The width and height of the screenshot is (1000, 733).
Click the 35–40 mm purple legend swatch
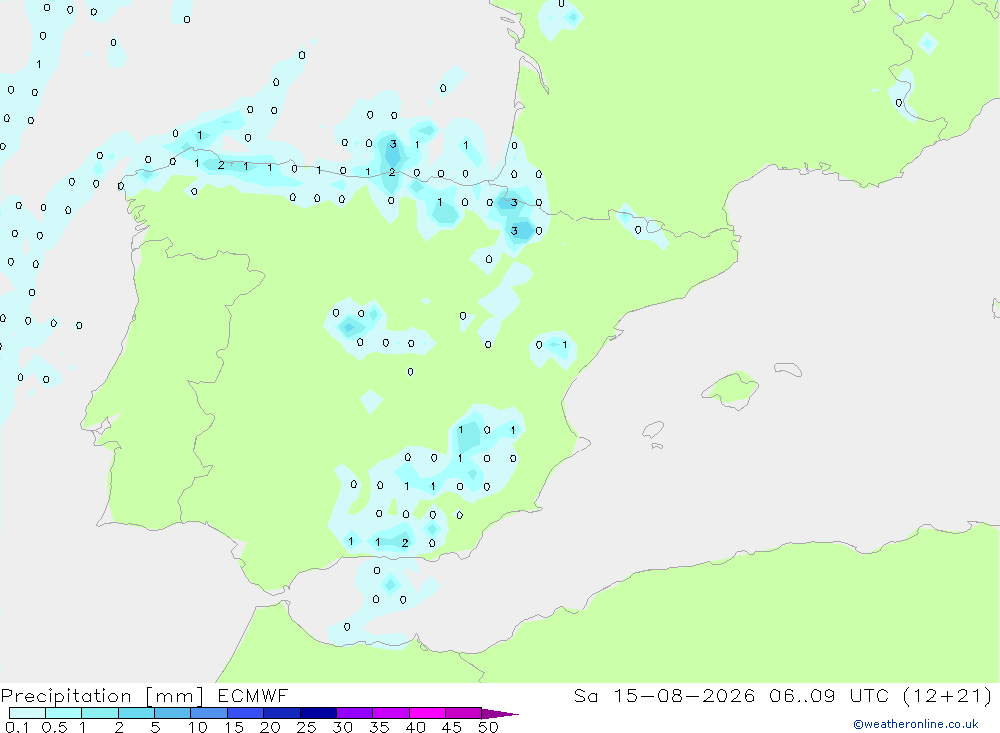[391, 713]
